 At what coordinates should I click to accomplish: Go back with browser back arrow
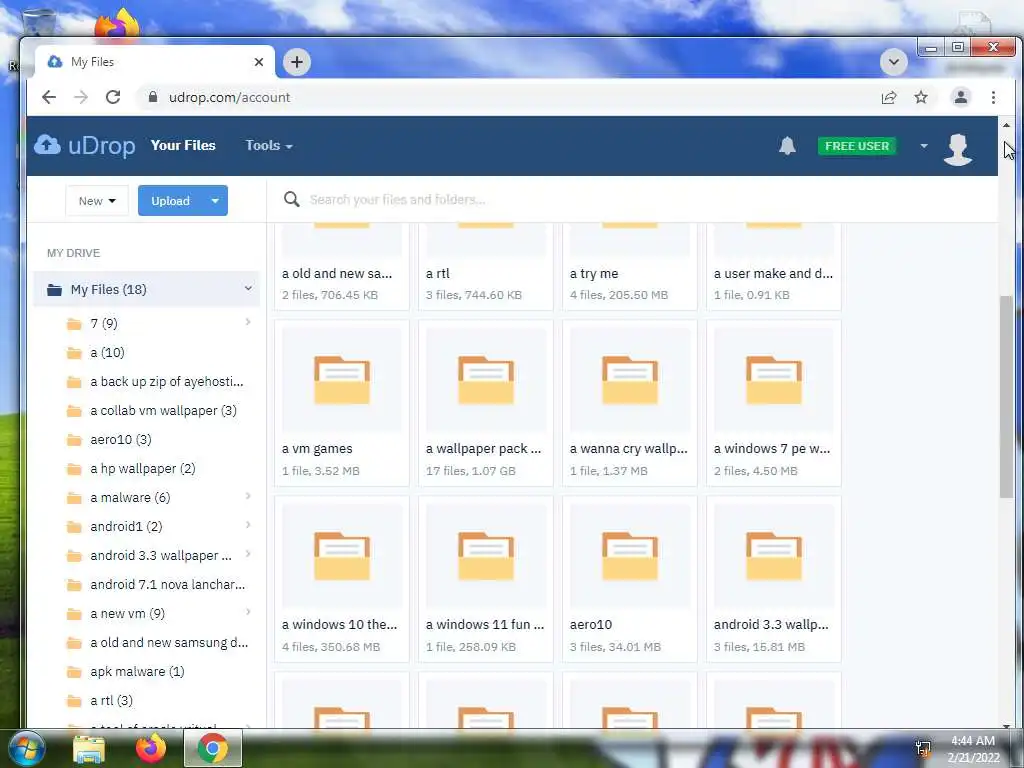49,97
